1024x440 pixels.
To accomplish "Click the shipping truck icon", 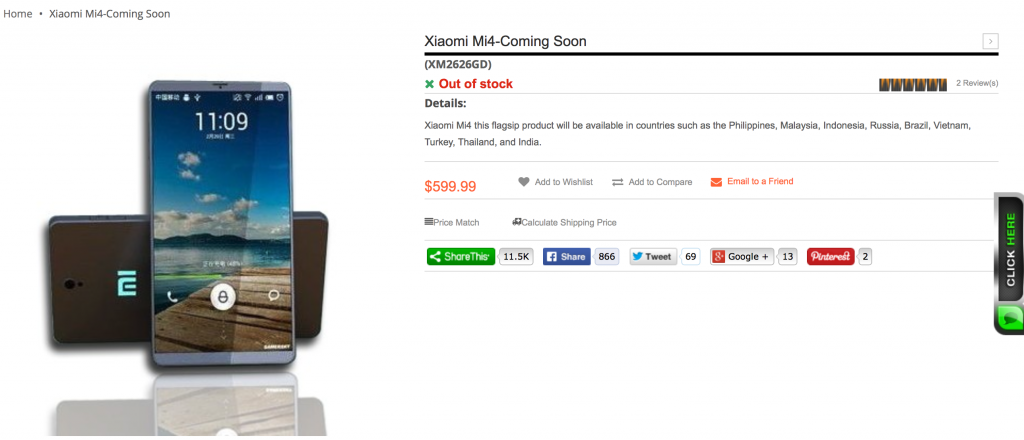I will click(x=517, y=222).
